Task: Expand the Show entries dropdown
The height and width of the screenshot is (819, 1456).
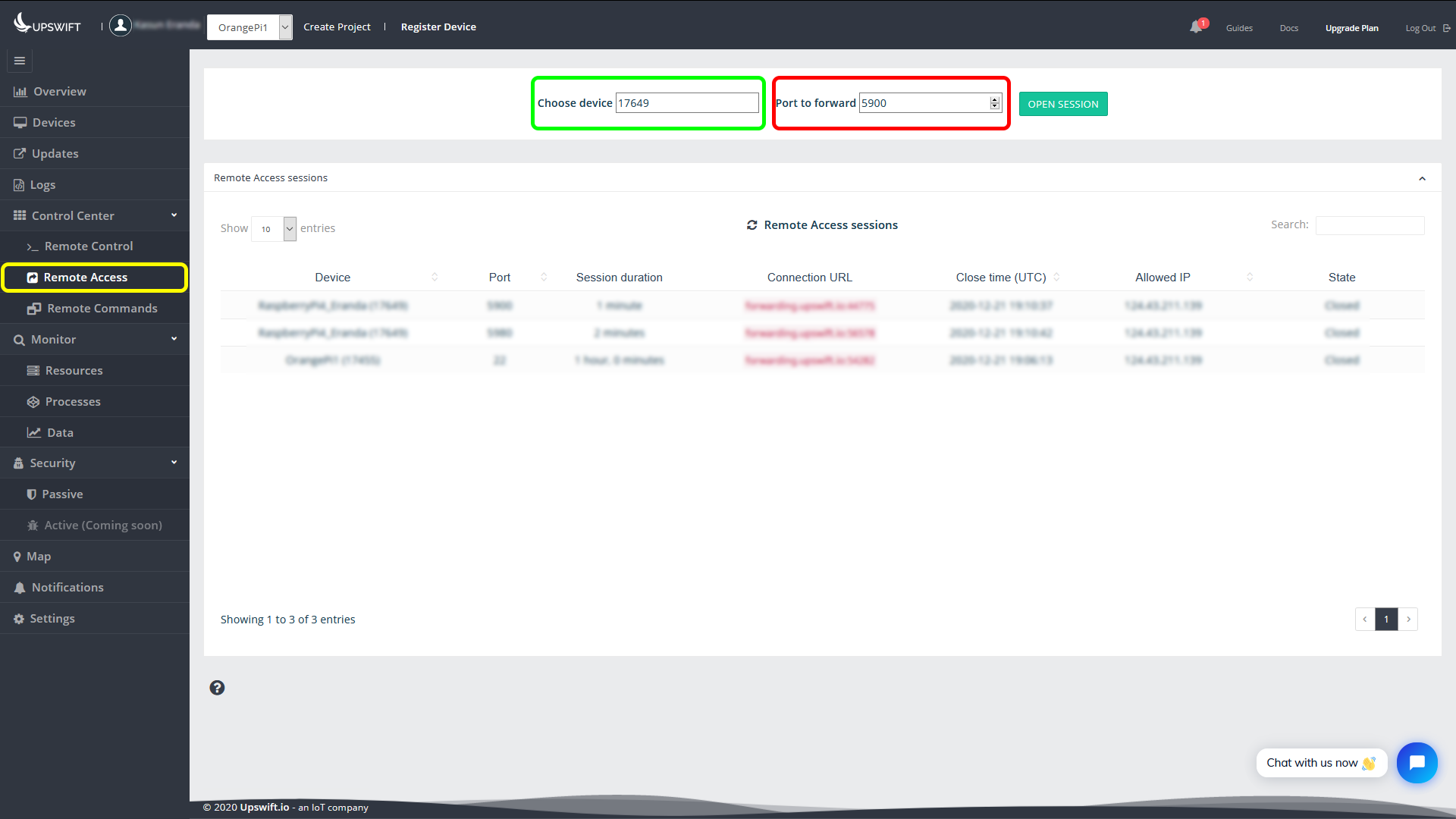Action: point(289,228)
